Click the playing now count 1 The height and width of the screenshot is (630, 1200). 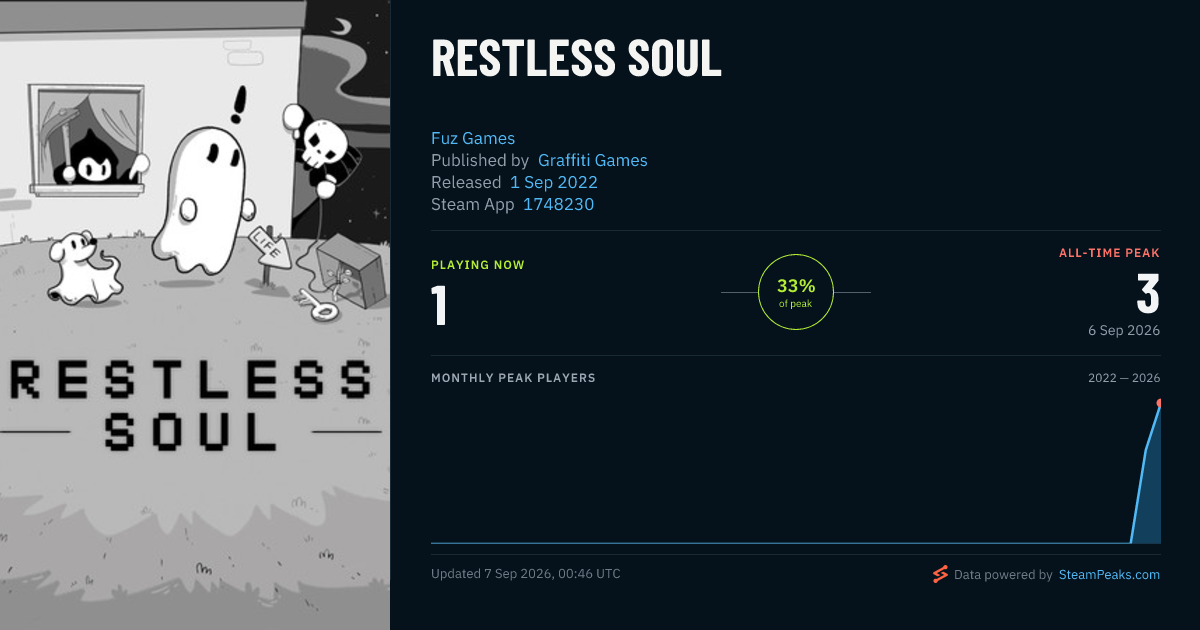click(439, 306)
